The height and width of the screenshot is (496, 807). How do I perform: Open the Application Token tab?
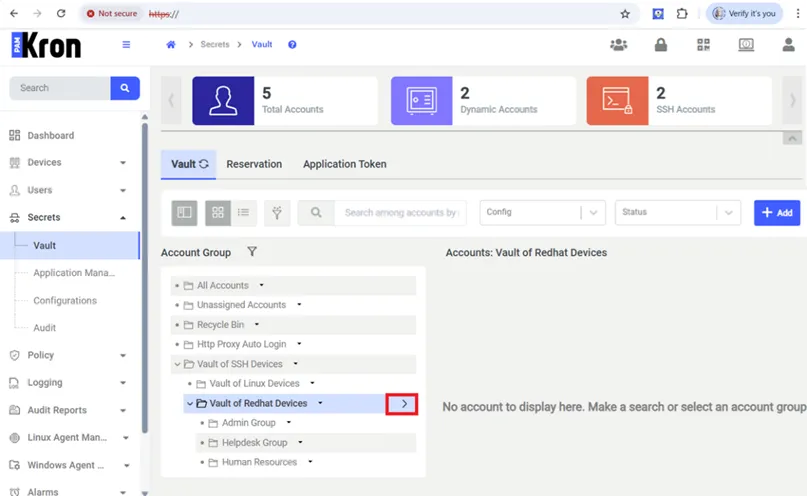344,164
